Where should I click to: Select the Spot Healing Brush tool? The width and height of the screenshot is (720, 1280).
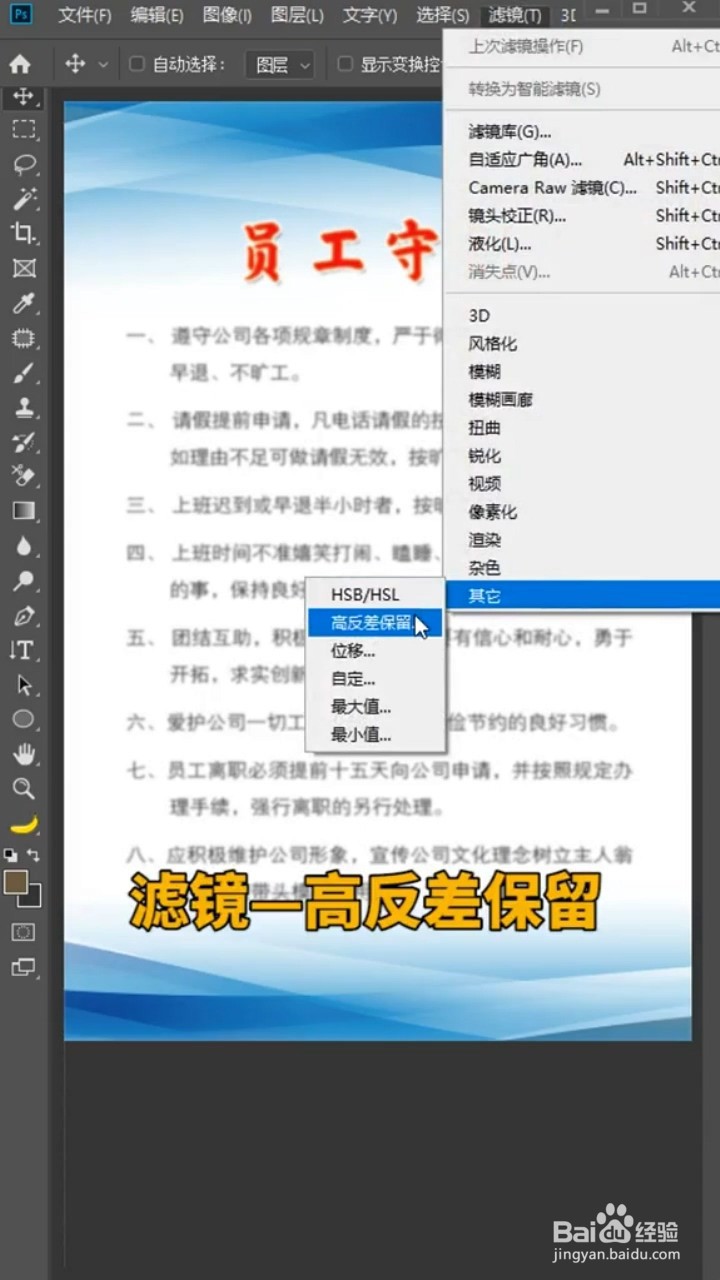(24, 338)
